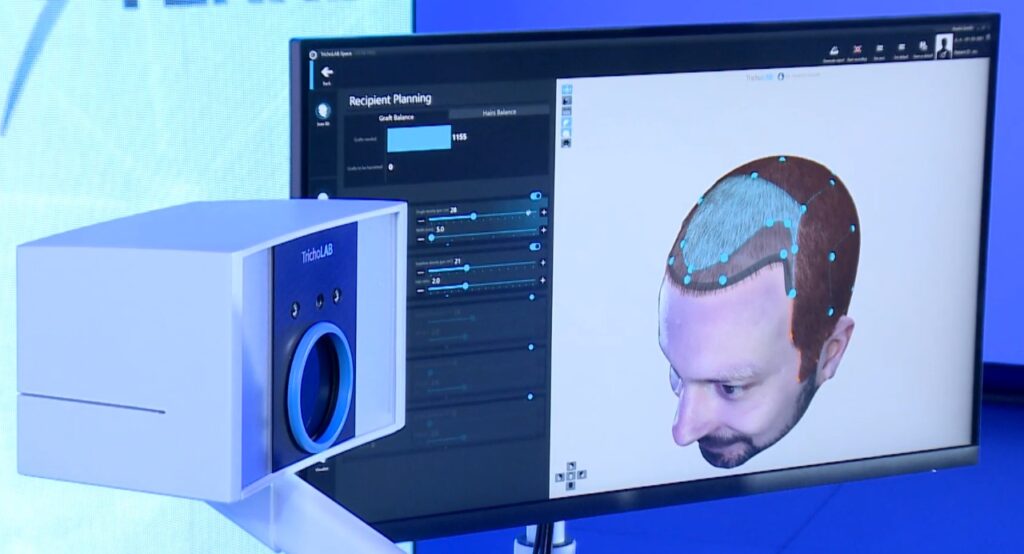Switch to the Hairs Balance tab

pos(499,112)
